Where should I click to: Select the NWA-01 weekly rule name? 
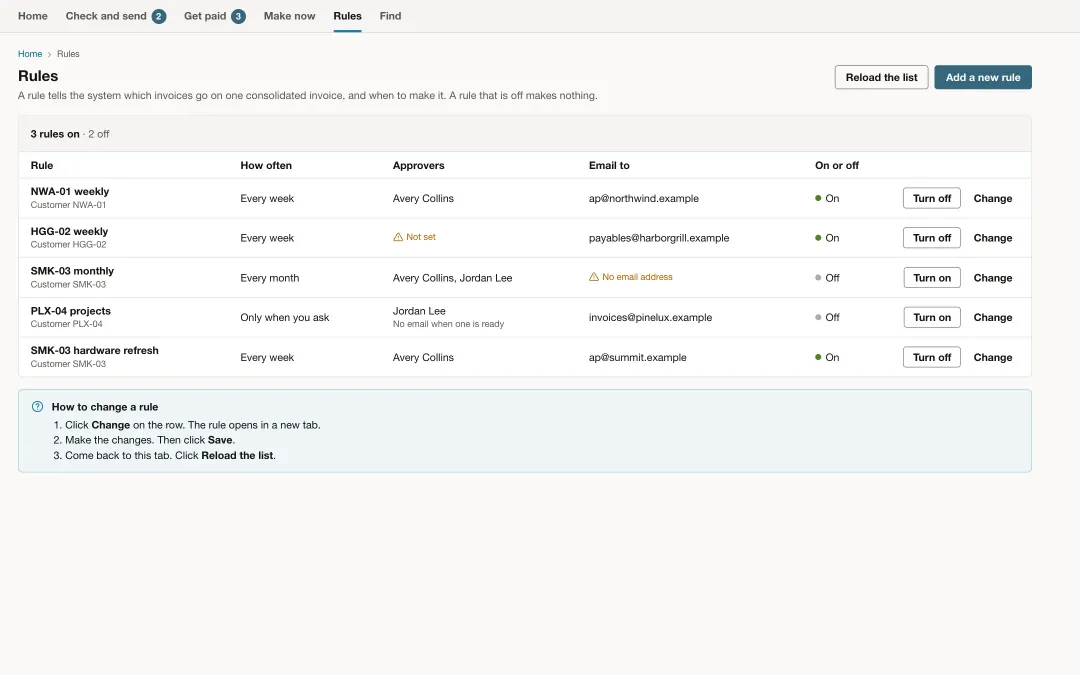(x=70, y=191)
